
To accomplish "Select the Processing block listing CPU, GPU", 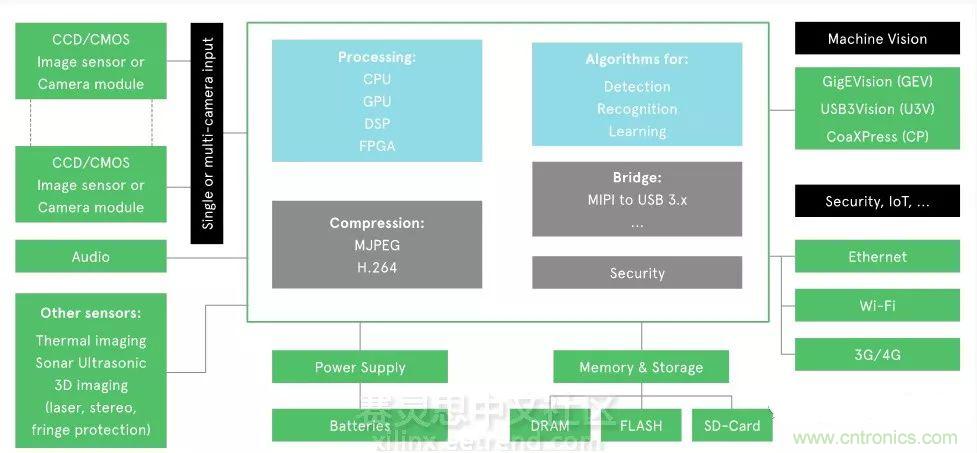I will point(377,101).
